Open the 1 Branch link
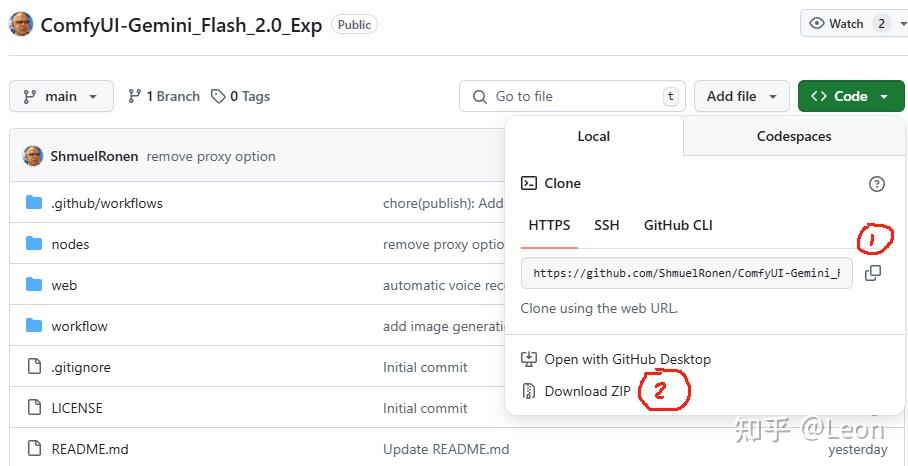This screenshot has width=908, height=466. pos(164,96)
